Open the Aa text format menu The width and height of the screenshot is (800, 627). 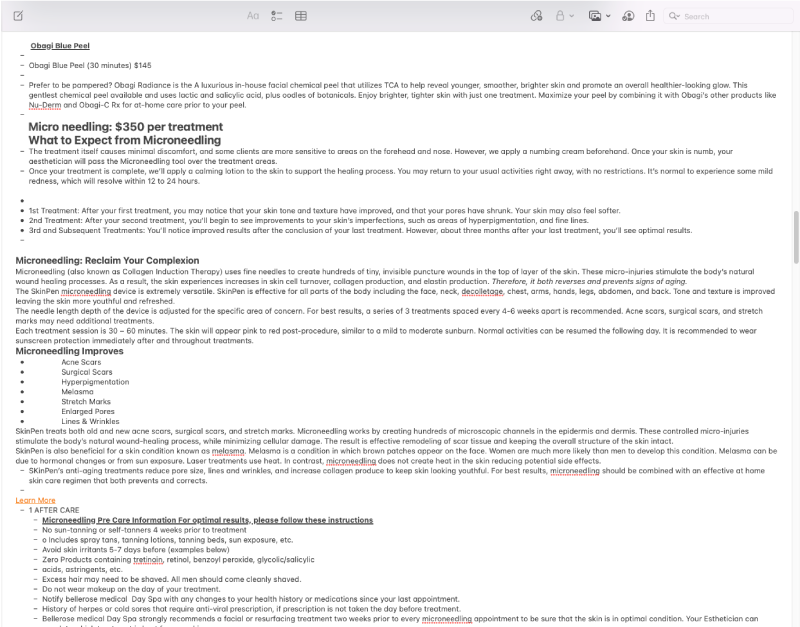[253, 16]
